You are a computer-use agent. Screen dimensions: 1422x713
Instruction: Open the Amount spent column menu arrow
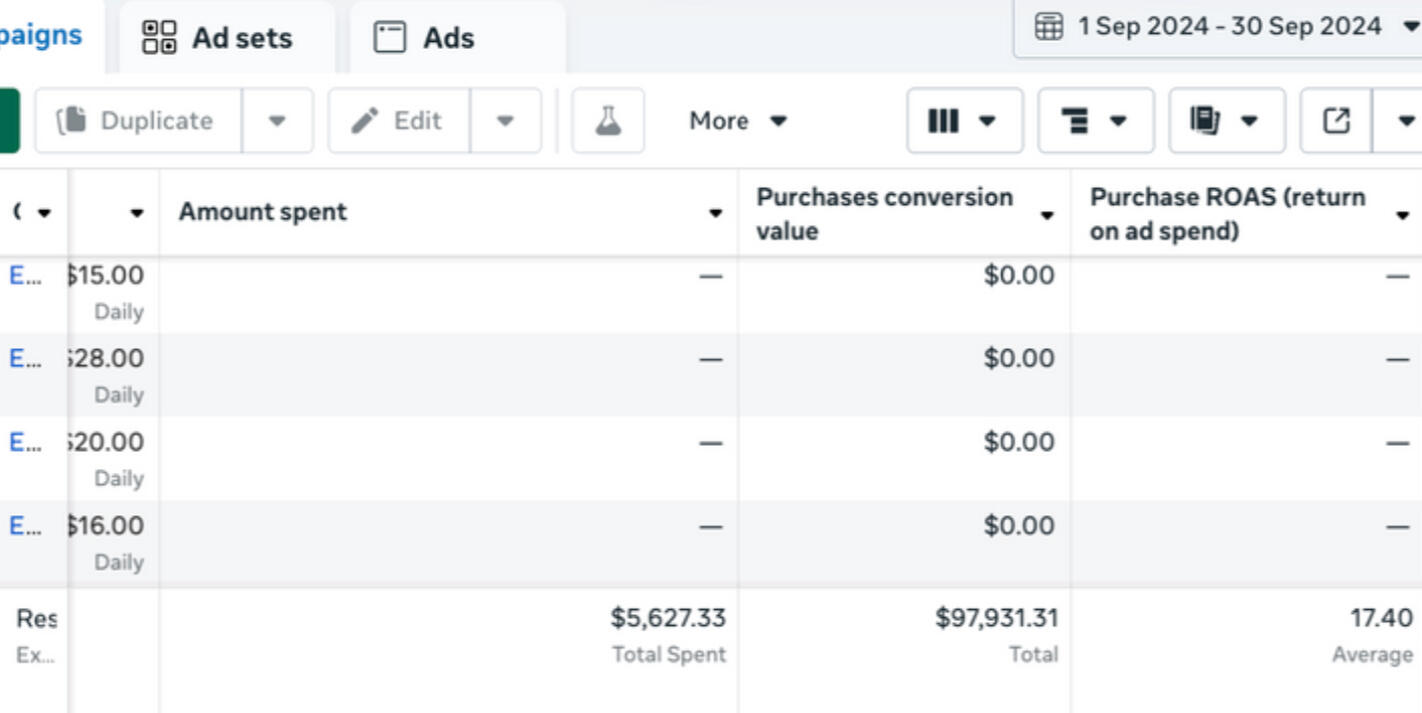pos(715,213)
